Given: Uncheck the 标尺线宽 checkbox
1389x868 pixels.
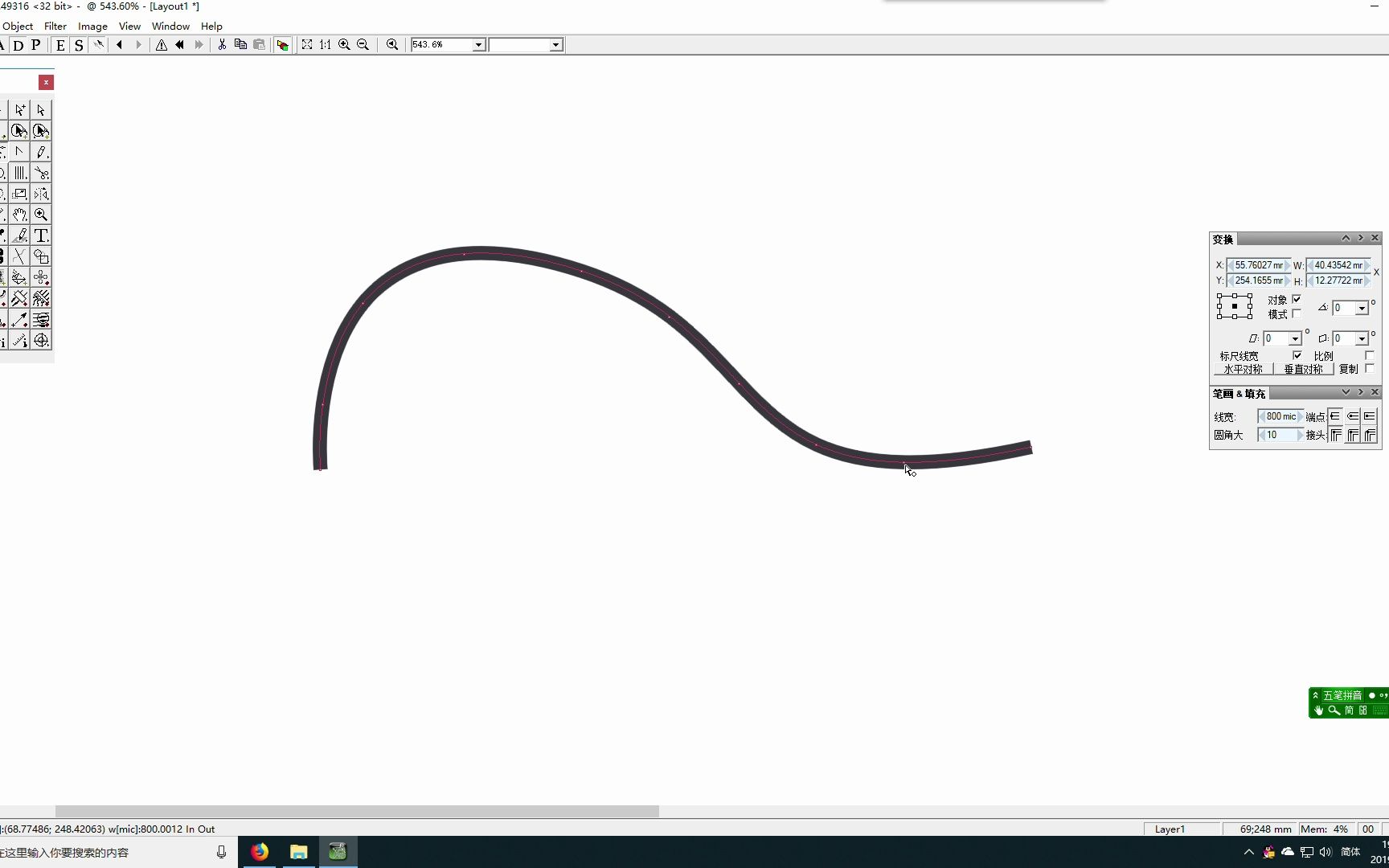Looking at the screenshot, I should 1297,355.
